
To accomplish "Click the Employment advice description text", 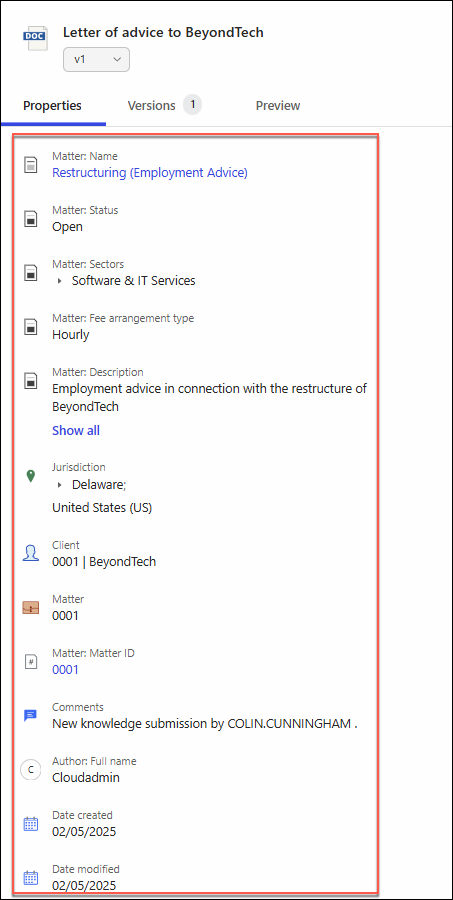I will (x=210, y=397).
